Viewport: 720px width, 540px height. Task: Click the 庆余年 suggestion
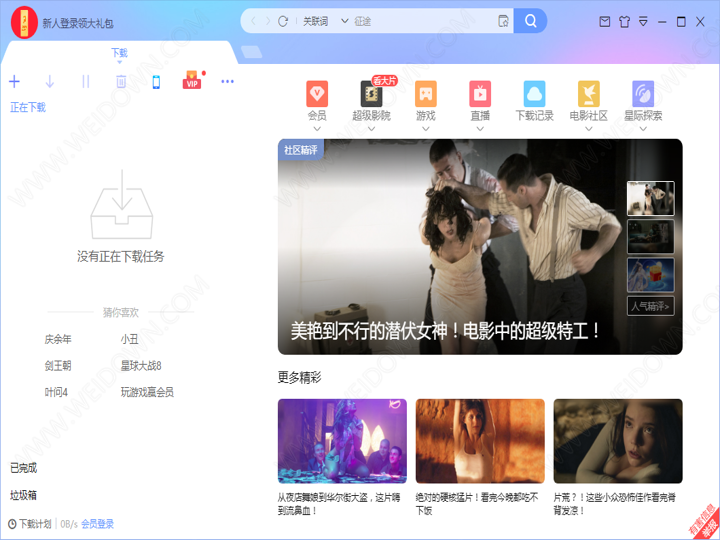click(58, 339)
